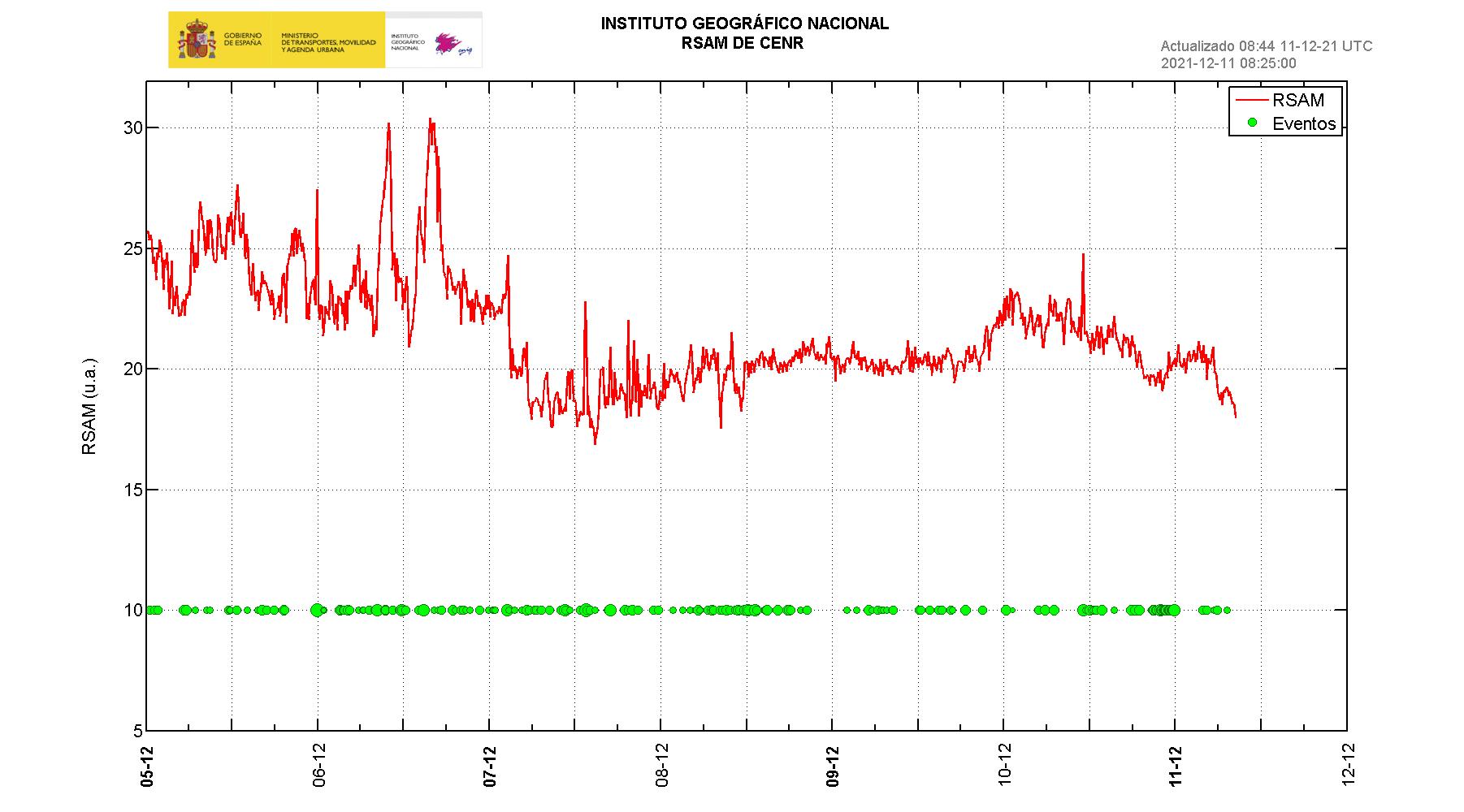Click the 12-12 date on the x-axis
Screen dimensions: 1464x812
[1347, 766]
